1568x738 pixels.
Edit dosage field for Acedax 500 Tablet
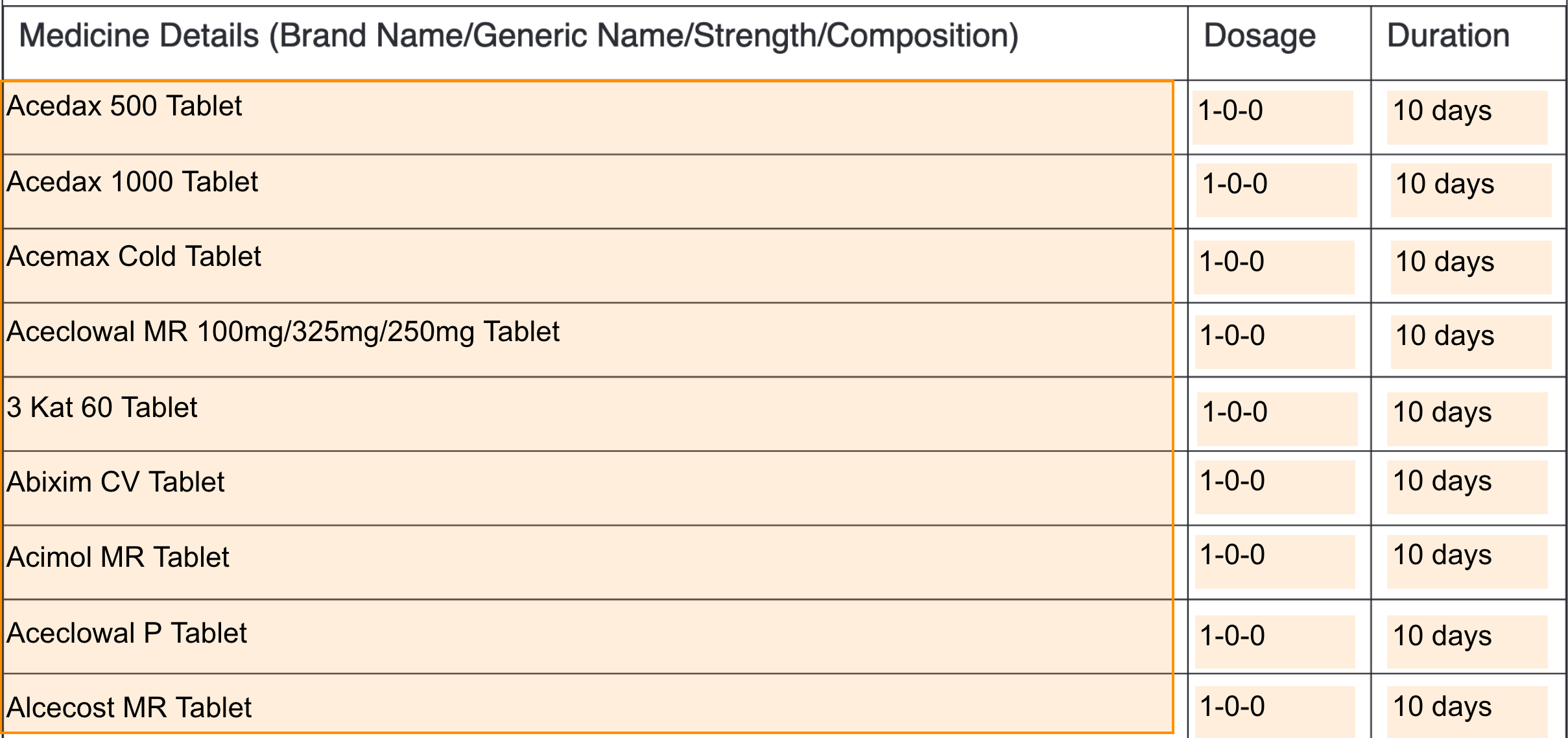[1272, 117]
